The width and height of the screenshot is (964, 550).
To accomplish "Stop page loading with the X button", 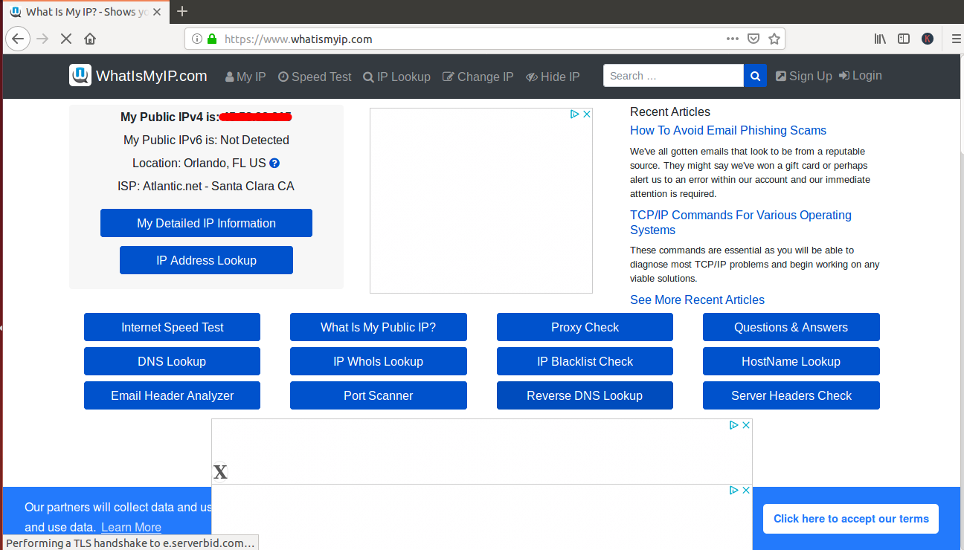I will tap(66, 39).
